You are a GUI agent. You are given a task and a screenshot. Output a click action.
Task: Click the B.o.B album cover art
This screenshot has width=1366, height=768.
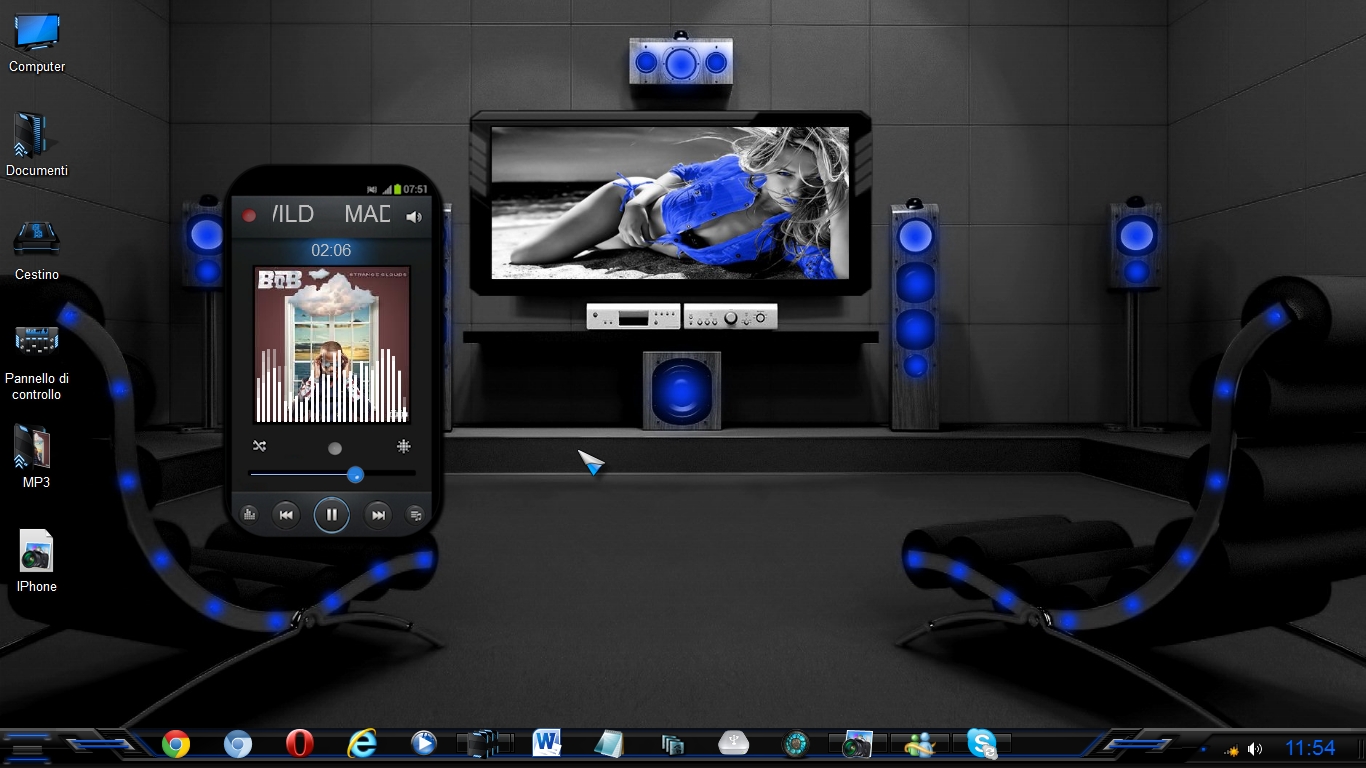(331, 344)
